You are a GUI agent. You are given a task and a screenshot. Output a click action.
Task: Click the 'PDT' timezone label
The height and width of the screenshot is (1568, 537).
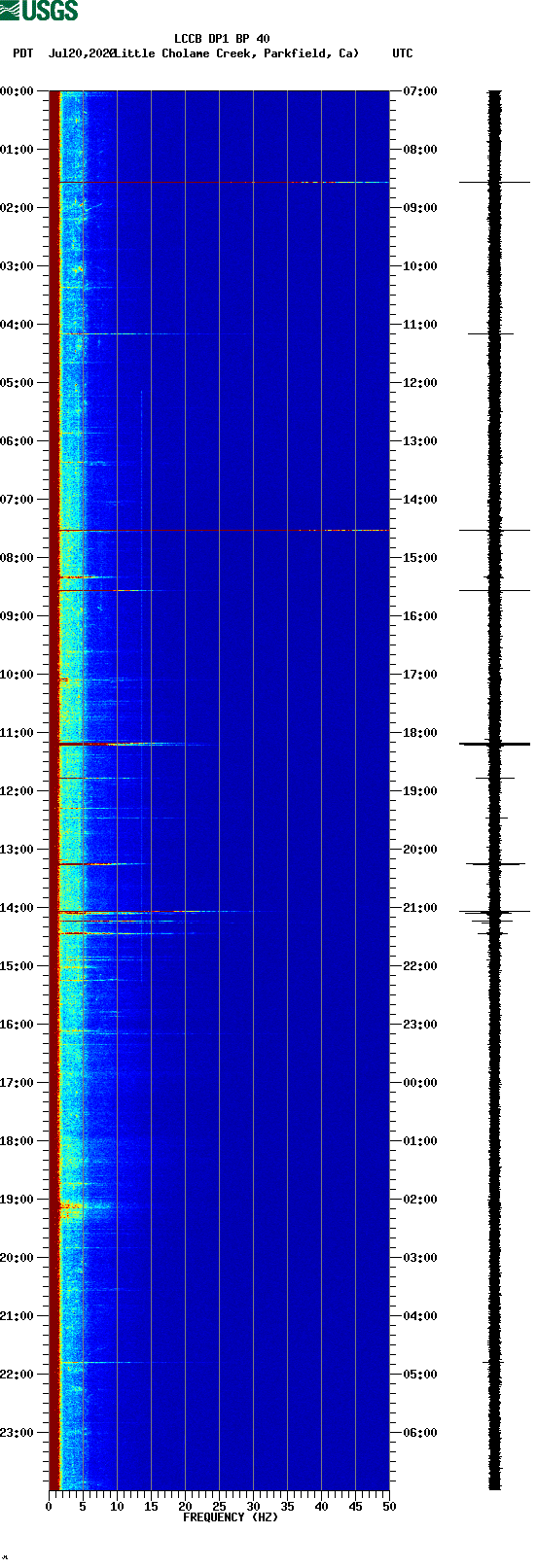23,53
